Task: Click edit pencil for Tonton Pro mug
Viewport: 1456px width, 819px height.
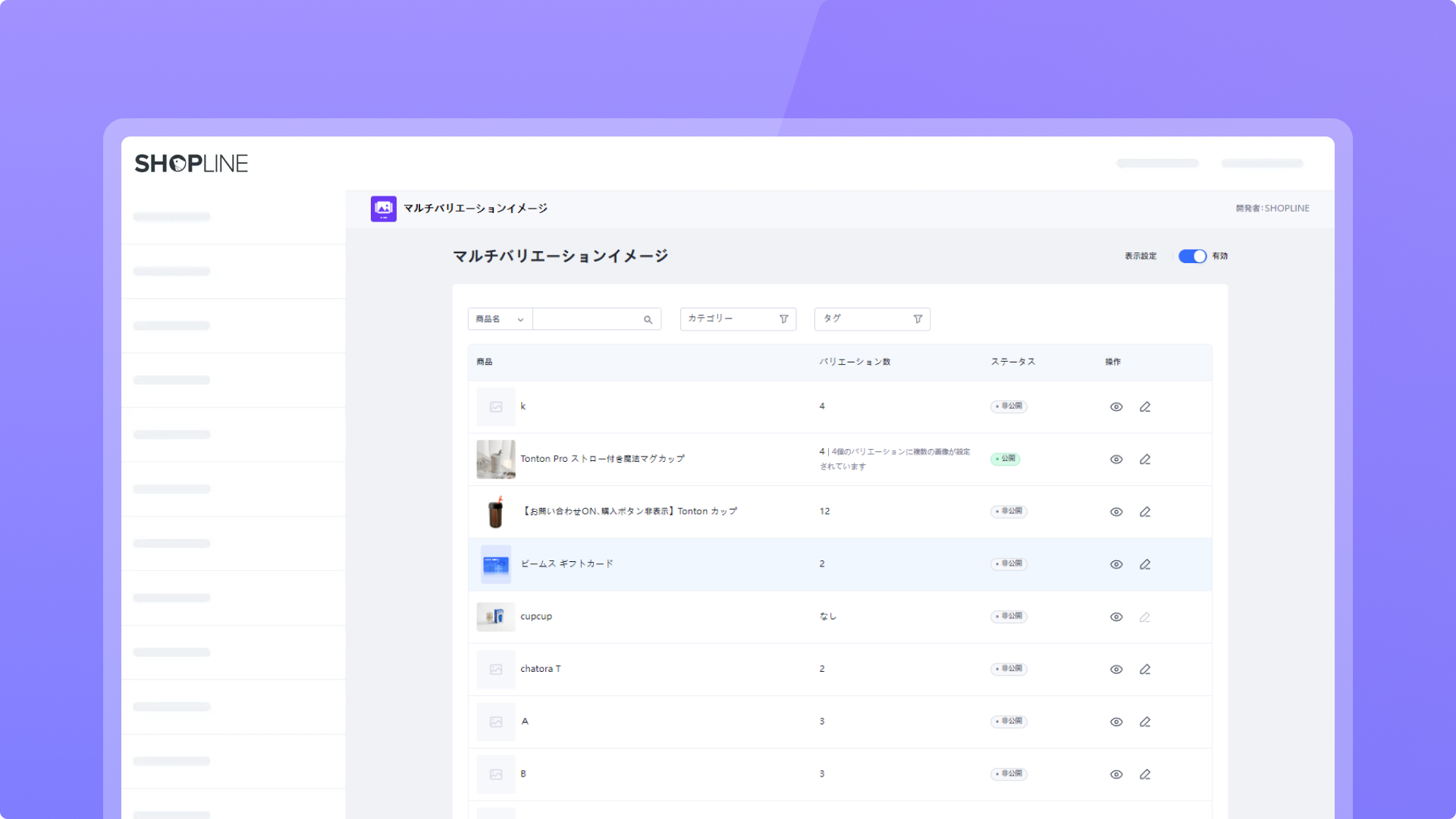Action: pyautogui.click(x=1145, y=460)
